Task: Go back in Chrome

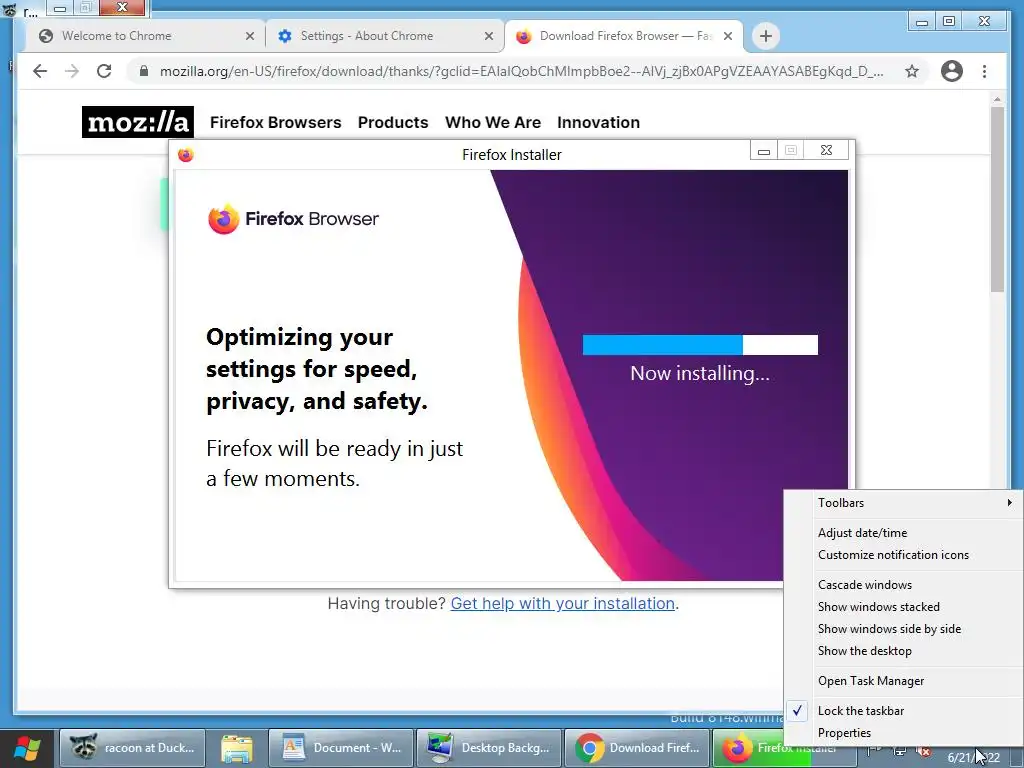Action: coord(40,71)
